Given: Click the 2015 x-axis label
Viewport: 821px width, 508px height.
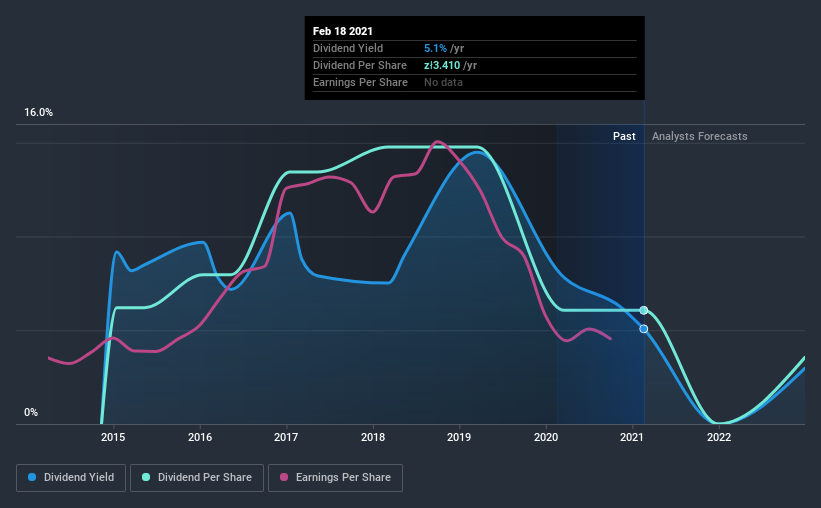Looking at the screenshot, I should click(113, 437).
